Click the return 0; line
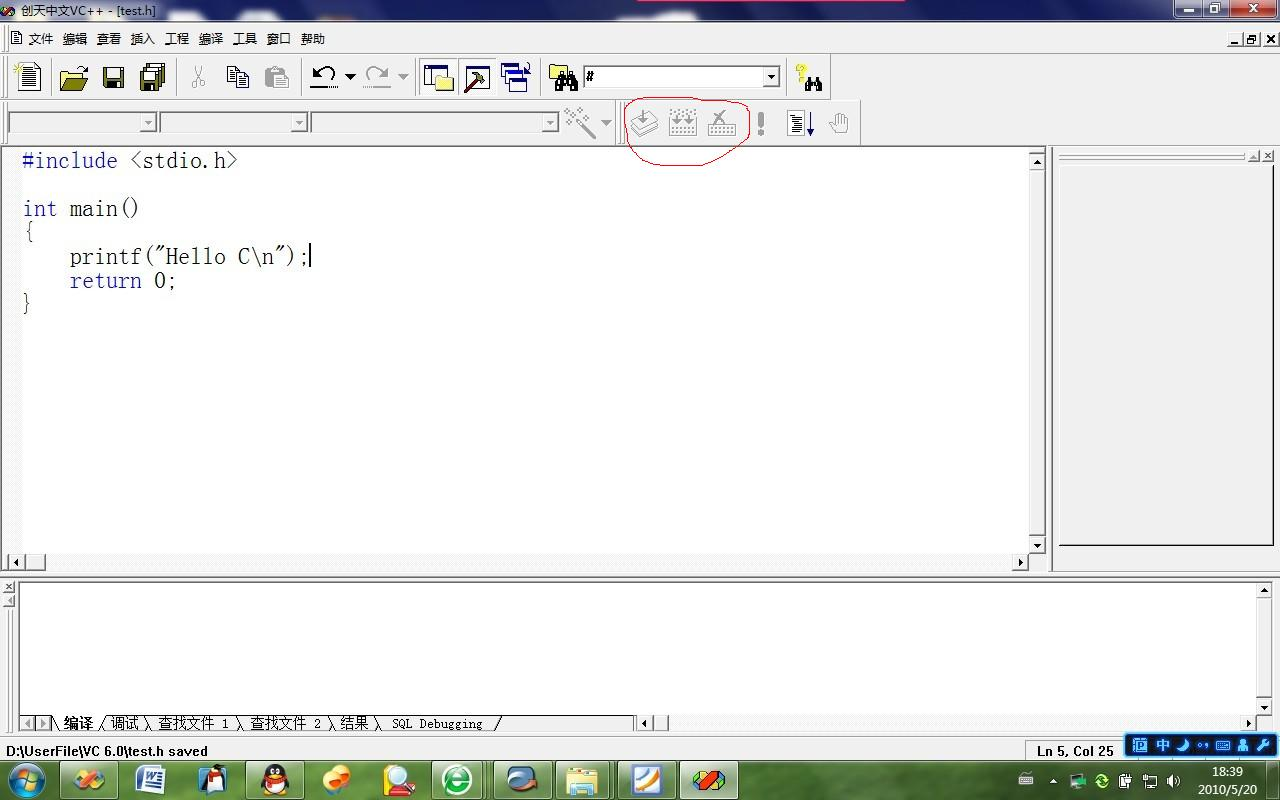Screen dimensions: 1280x800 coord(123,281)
